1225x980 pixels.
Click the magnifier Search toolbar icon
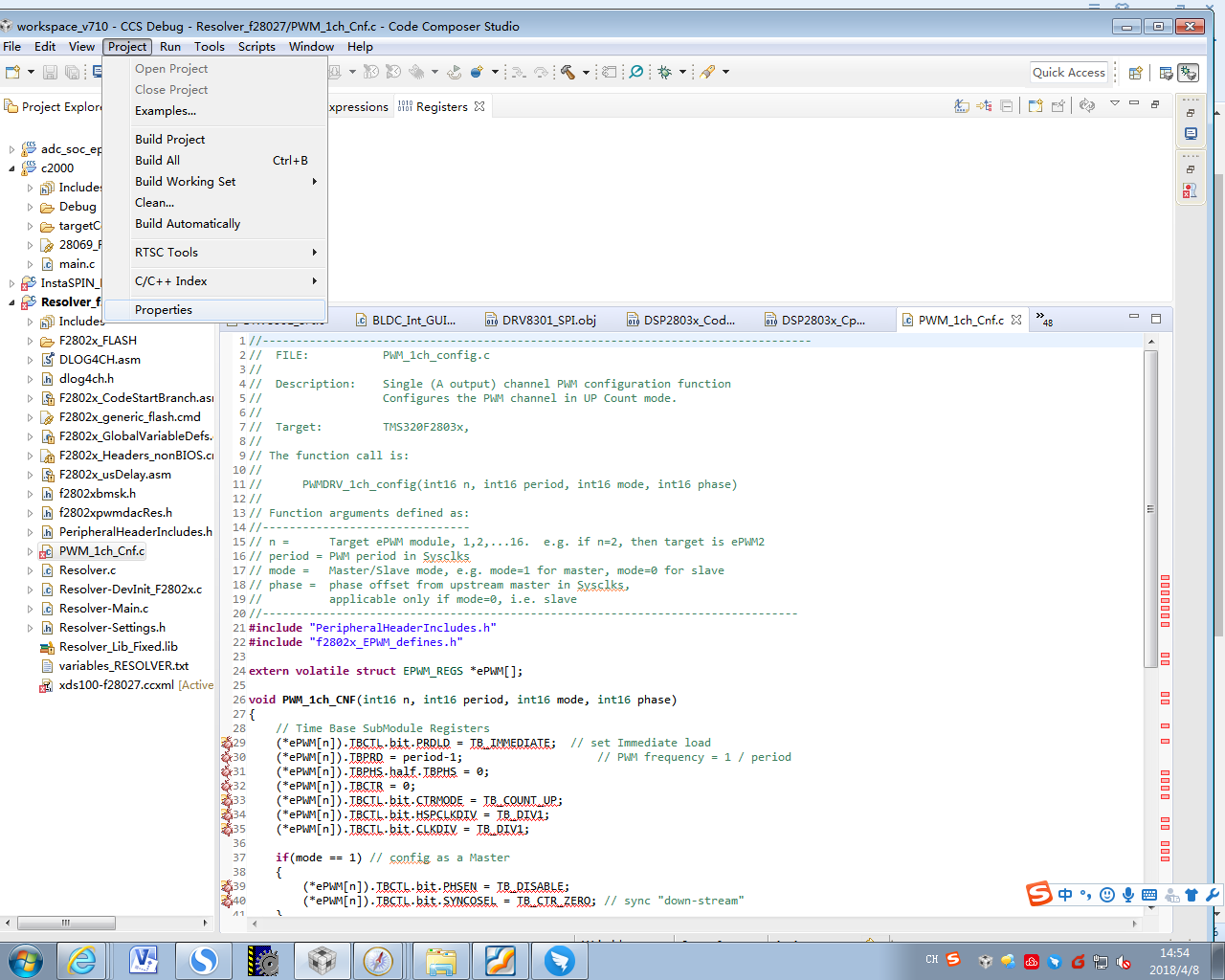pyautogui.click(x=635, y=72)
